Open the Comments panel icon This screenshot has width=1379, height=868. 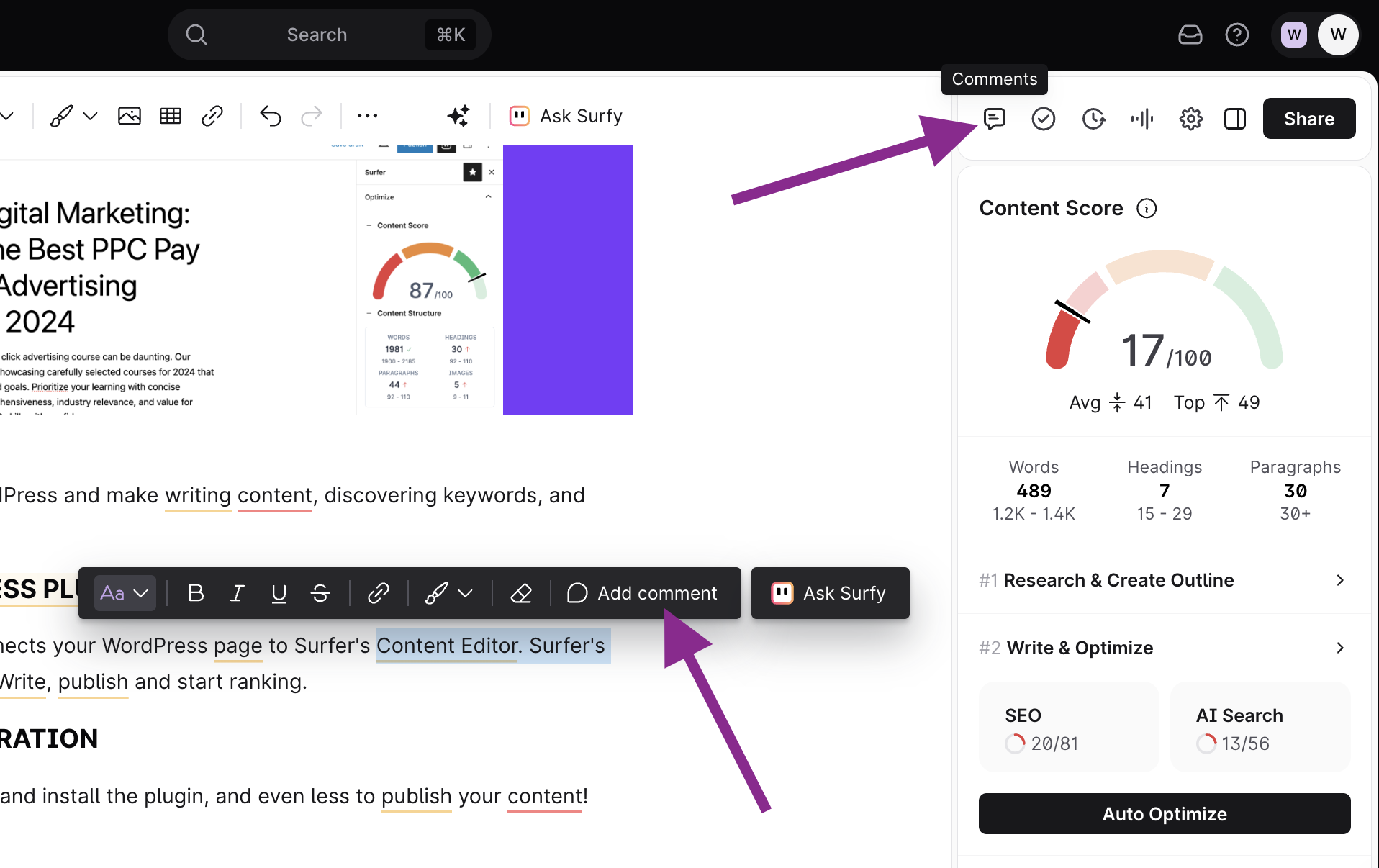point(994,119)
